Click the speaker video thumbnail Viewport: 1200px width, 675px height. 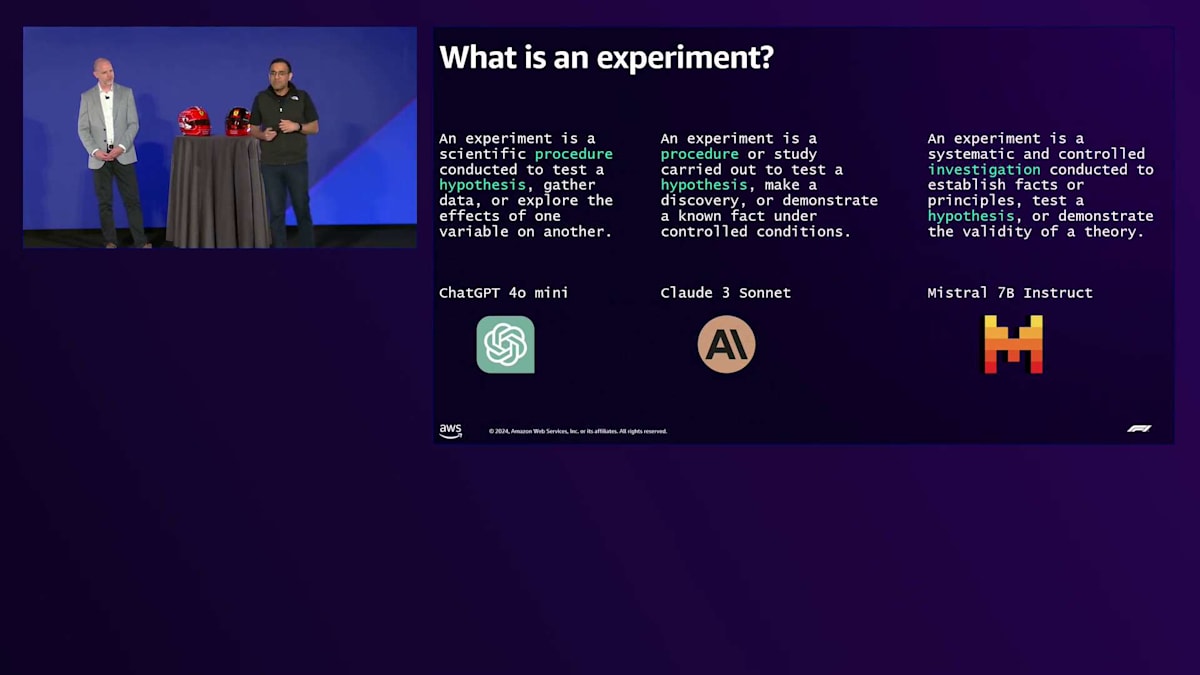(220, 137)
